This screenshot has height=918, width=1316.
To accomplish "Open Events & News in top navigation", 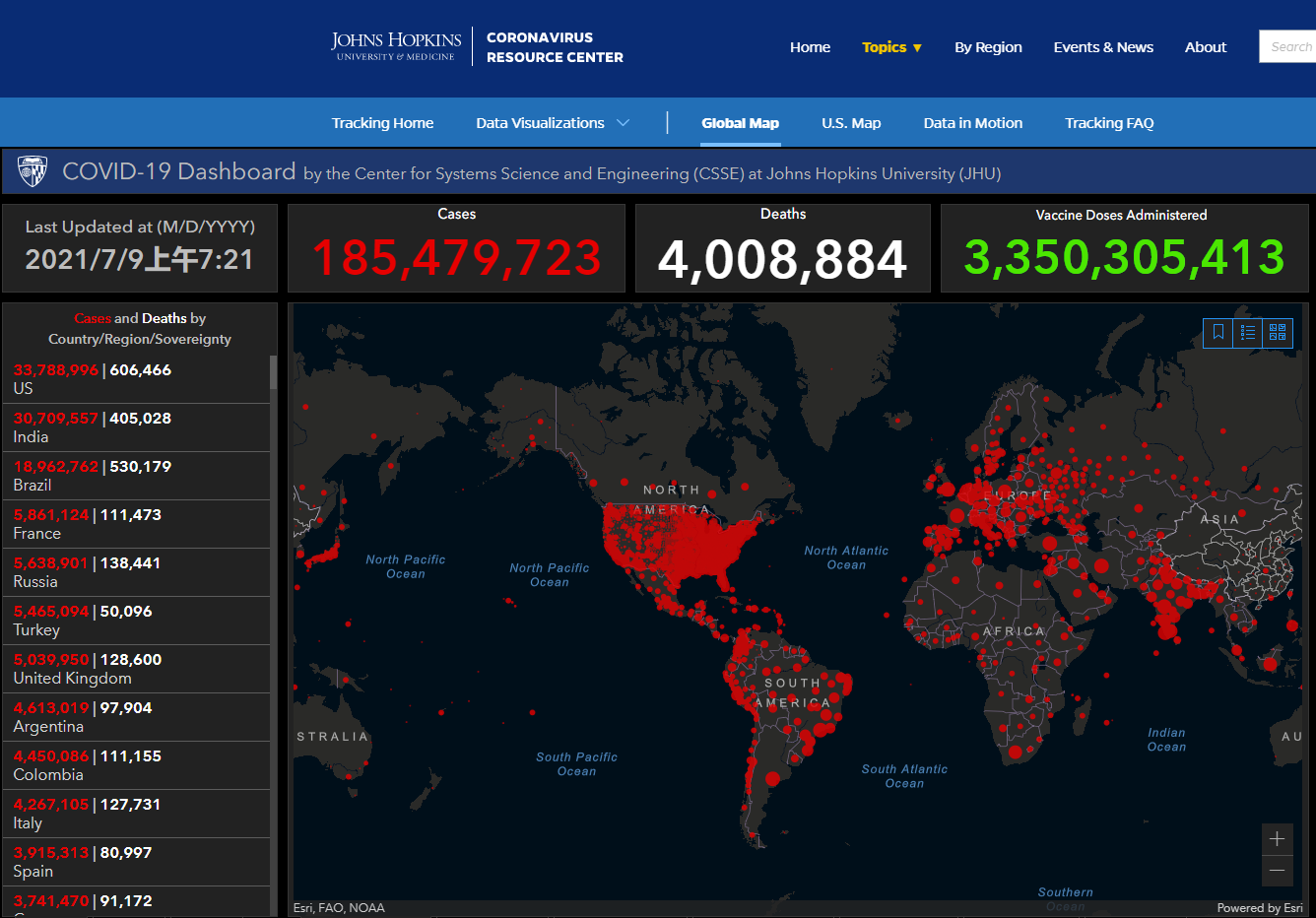I will pos(1102,47).
